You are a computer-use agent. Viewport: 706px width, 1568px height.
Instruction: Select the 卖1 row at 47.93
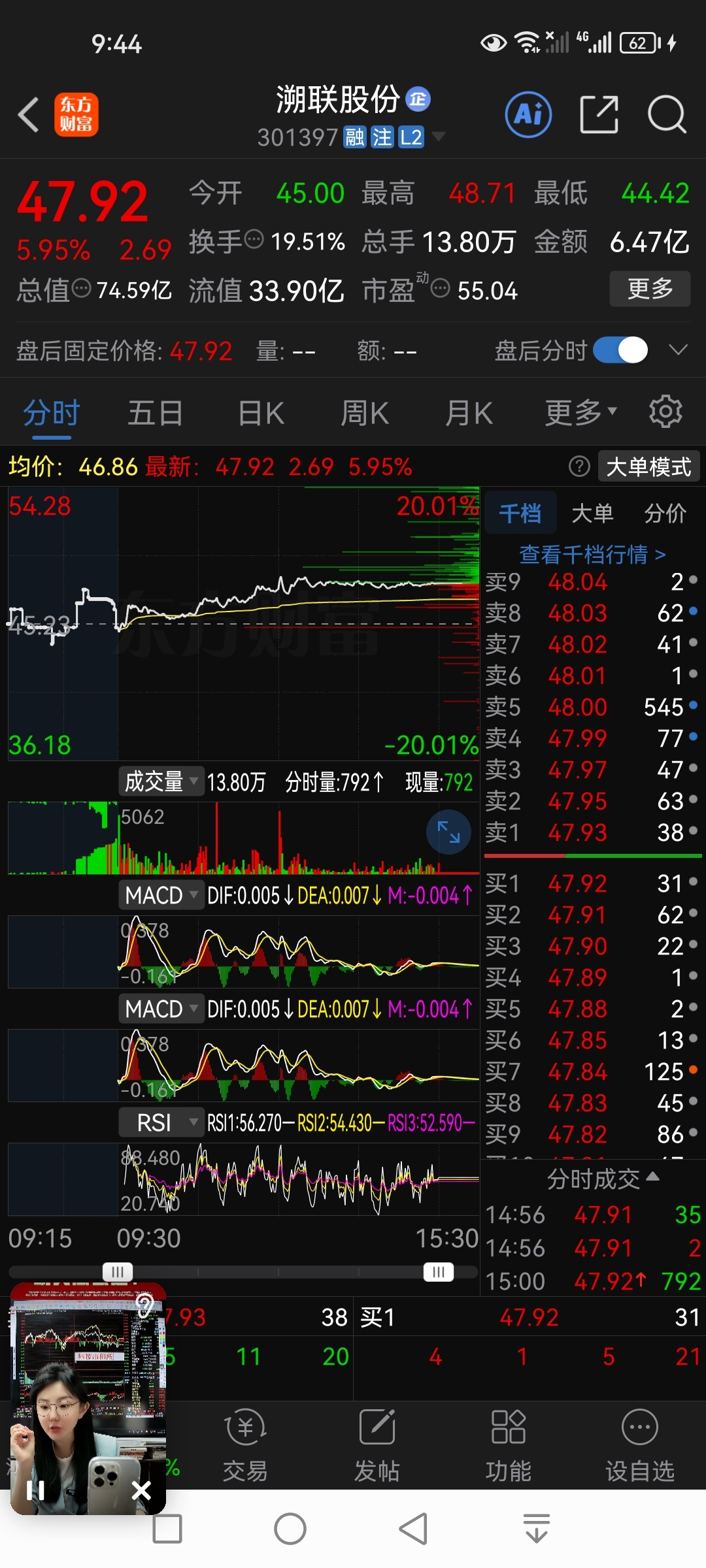[592, 832]
